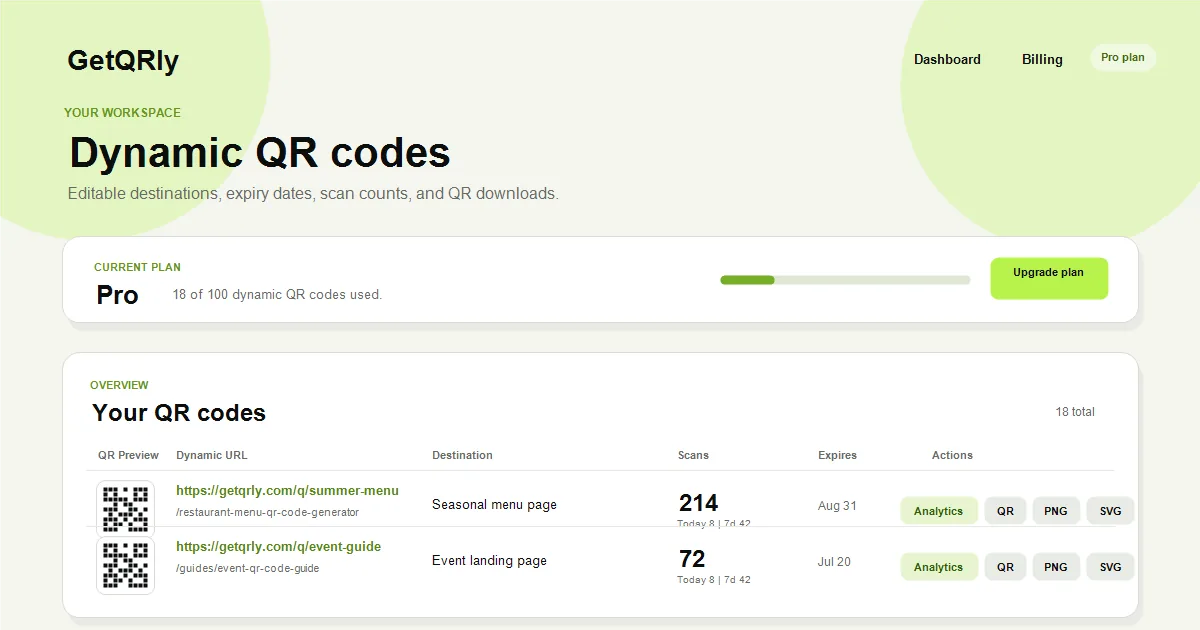Click the 'Pro' current plan name
Viewport: 1200px width, 630px height.
pyautogui.click(x=118, y=295)
